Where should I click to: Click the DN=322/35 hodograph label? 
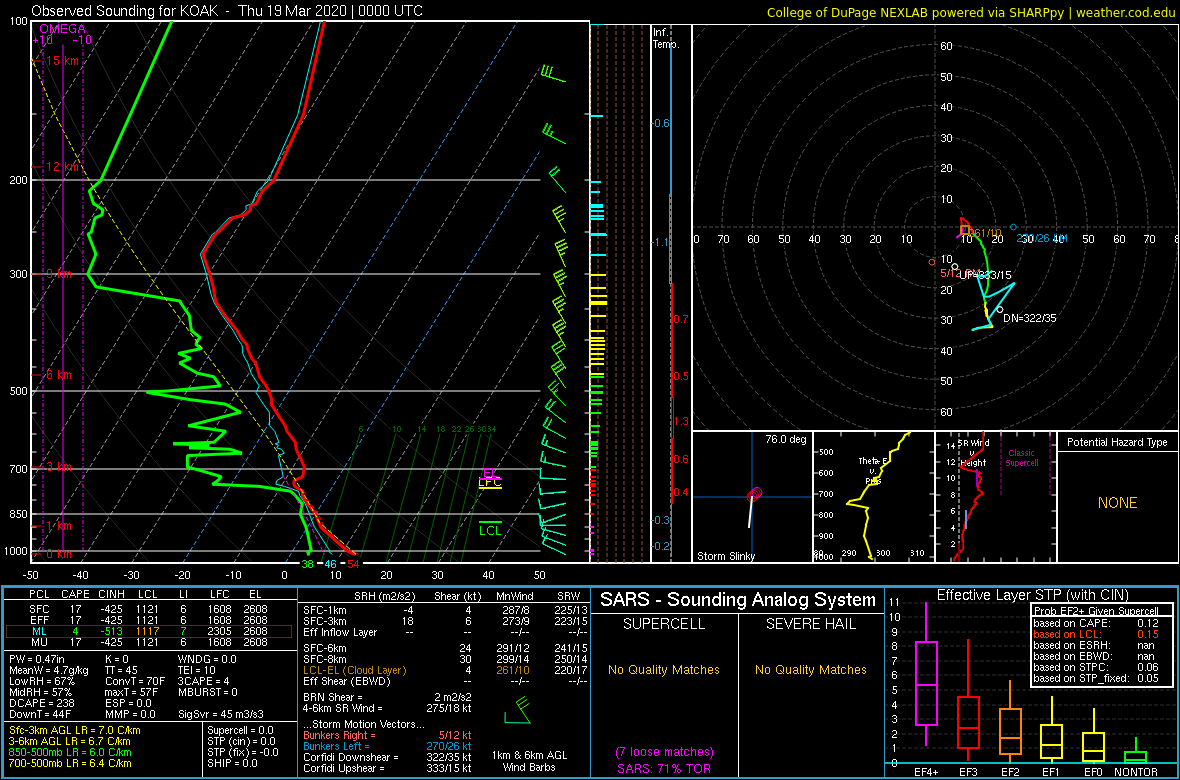point(1029,318)
